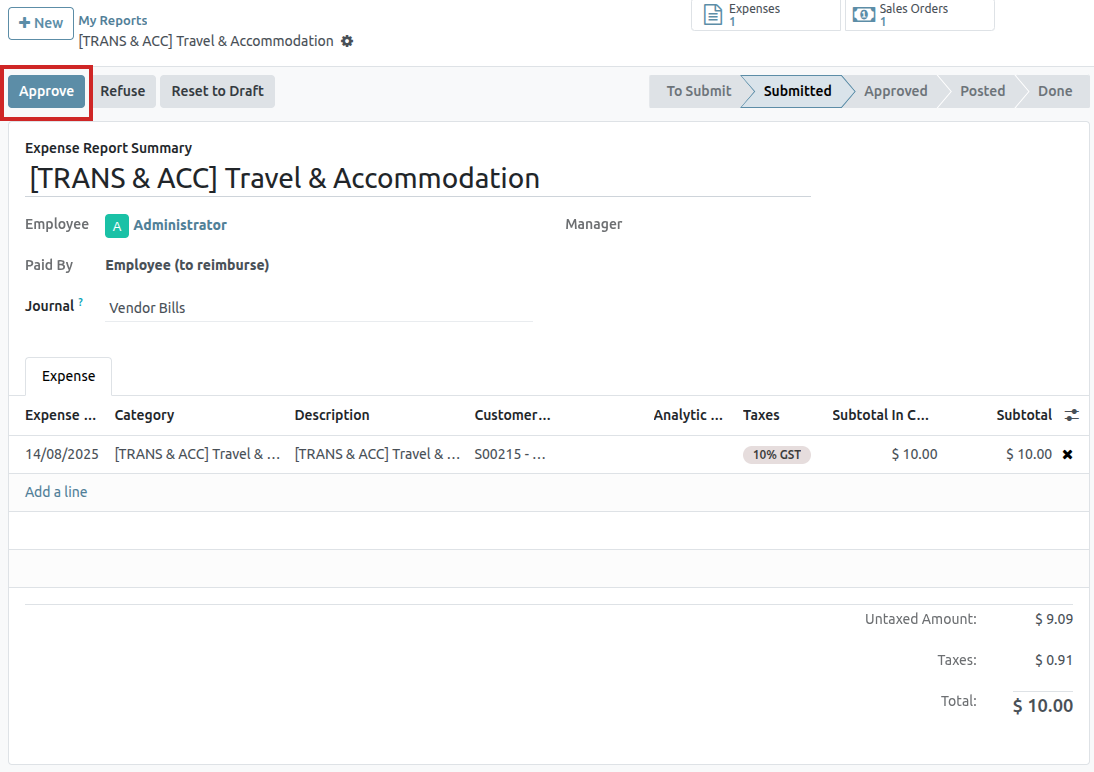The image size is (1094, 772).
Task: Delete expense line with the X icon
Action: click(1067, 454)
